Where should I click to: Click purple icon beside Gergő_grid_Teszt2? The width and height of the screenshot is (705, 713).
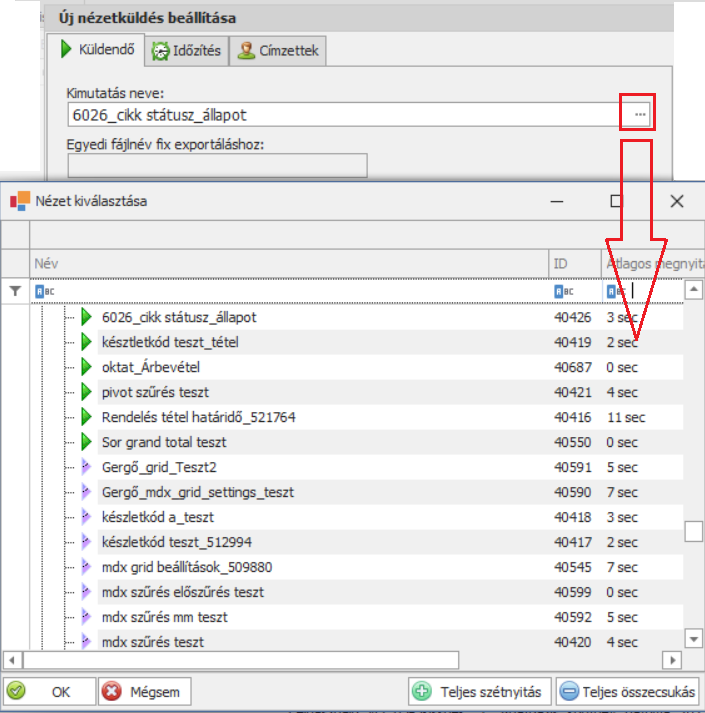(86, 467)
